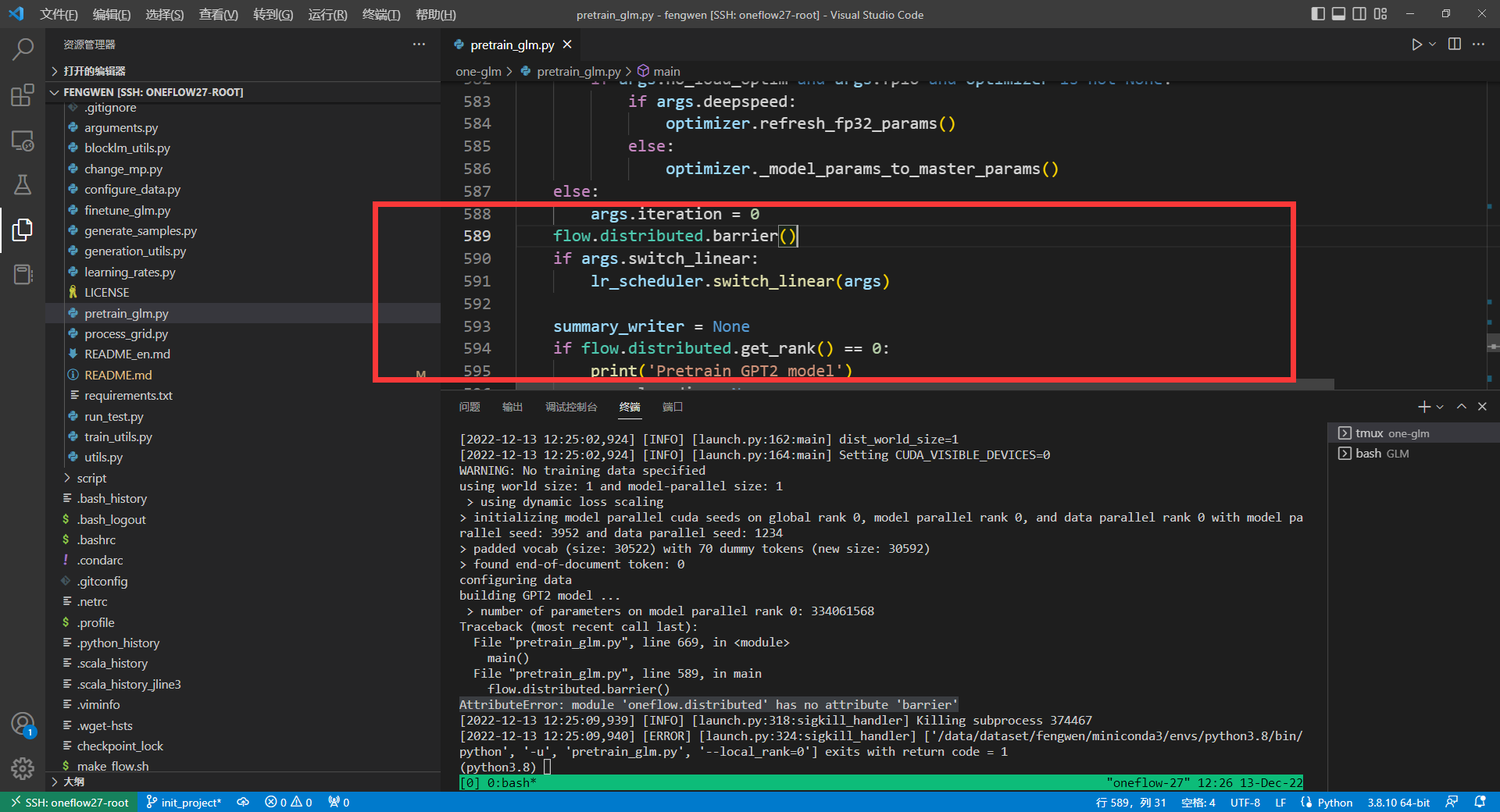Select the bash GLM terminal session
1500x812 pixels.
[1380, 453]
